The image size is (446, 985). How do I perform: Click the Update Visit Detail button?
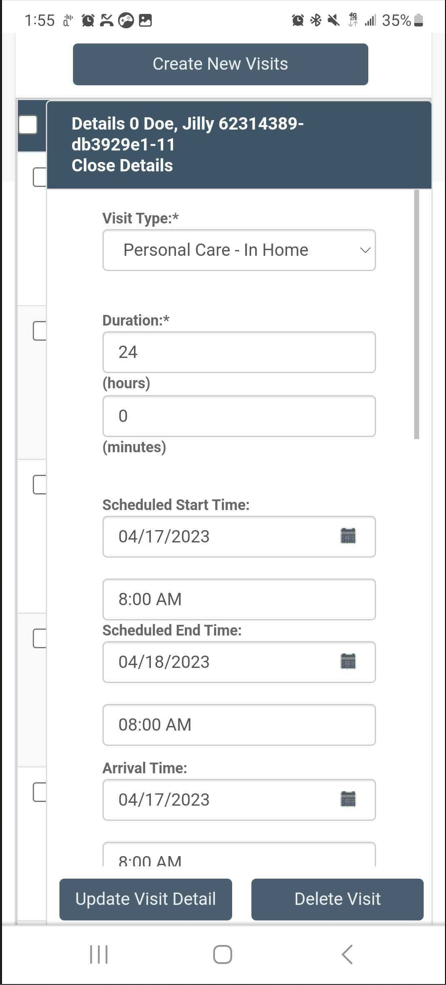[146, 899]
